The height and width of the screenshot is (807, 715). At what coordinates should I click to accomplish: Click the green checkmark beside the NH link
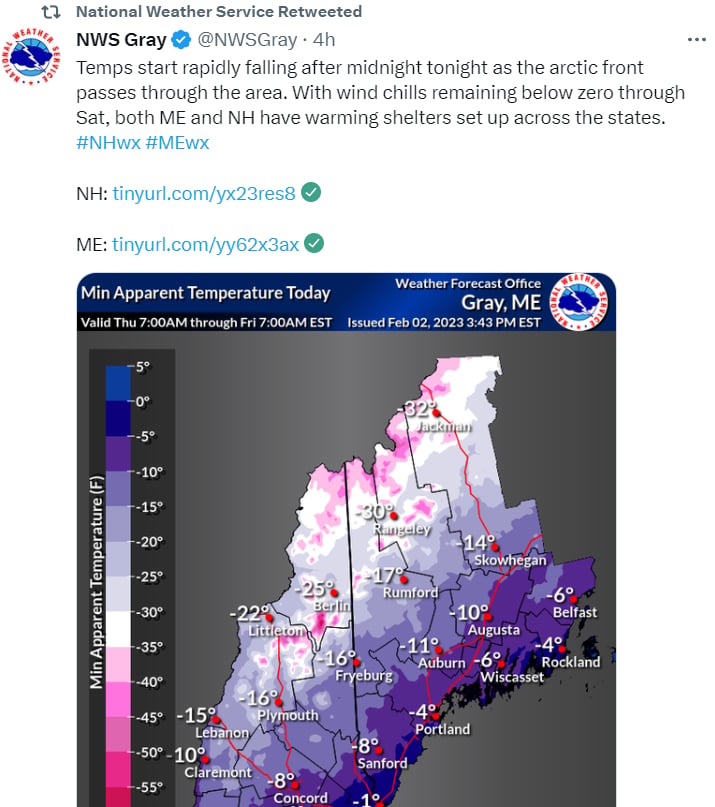[311, 192]
